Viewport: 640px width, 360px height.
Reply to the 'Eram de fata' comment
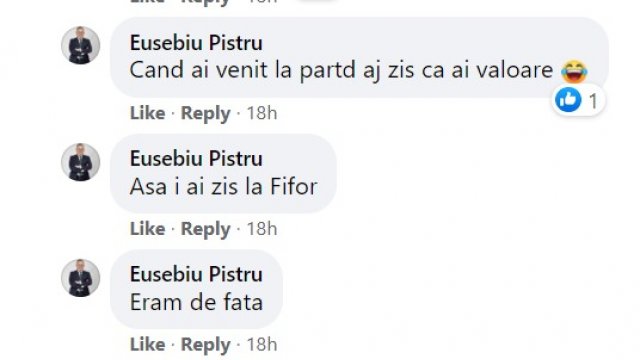click(205, 345)
